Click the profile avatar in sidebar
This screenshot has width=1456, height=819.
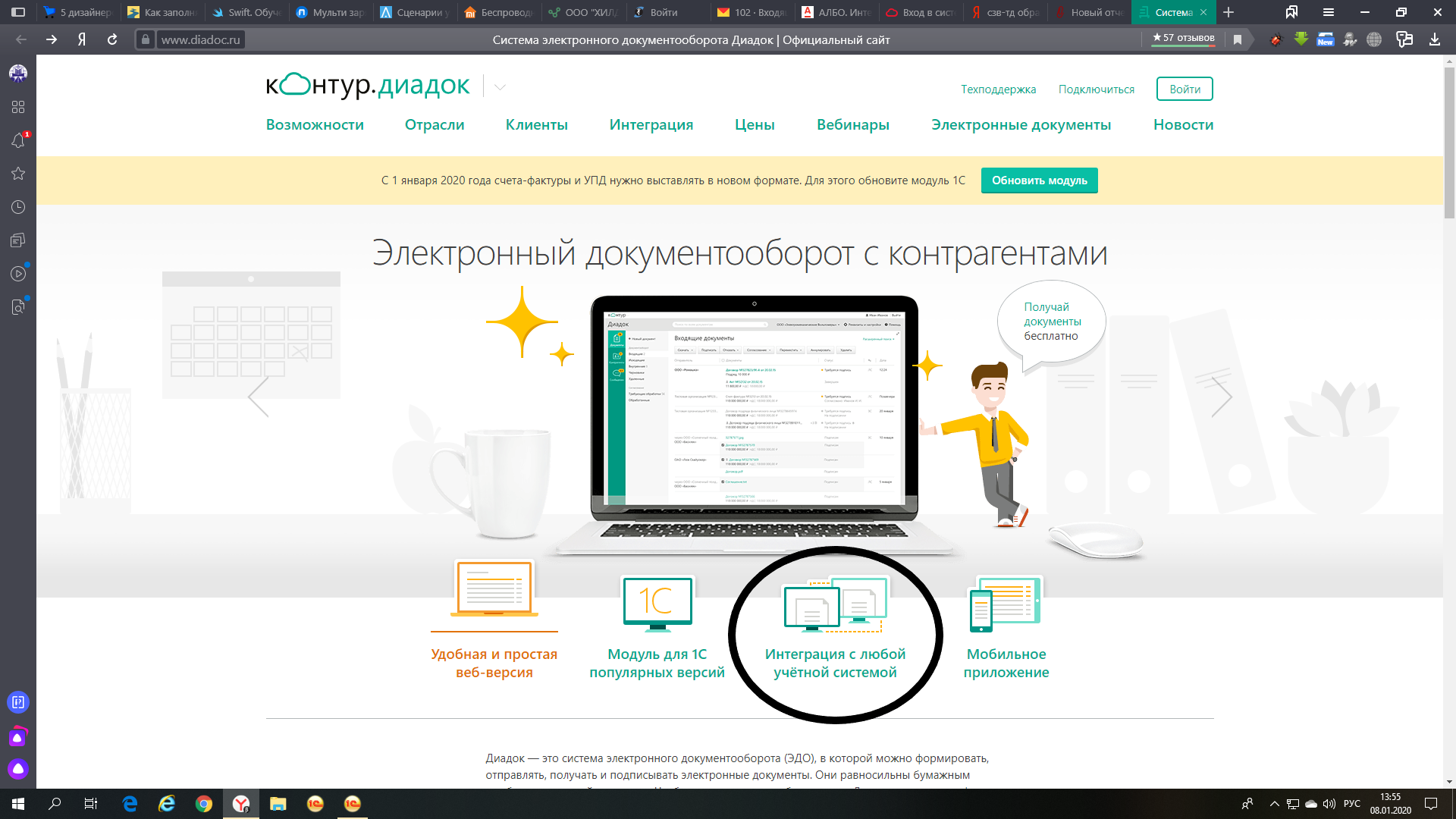(18, 74)
